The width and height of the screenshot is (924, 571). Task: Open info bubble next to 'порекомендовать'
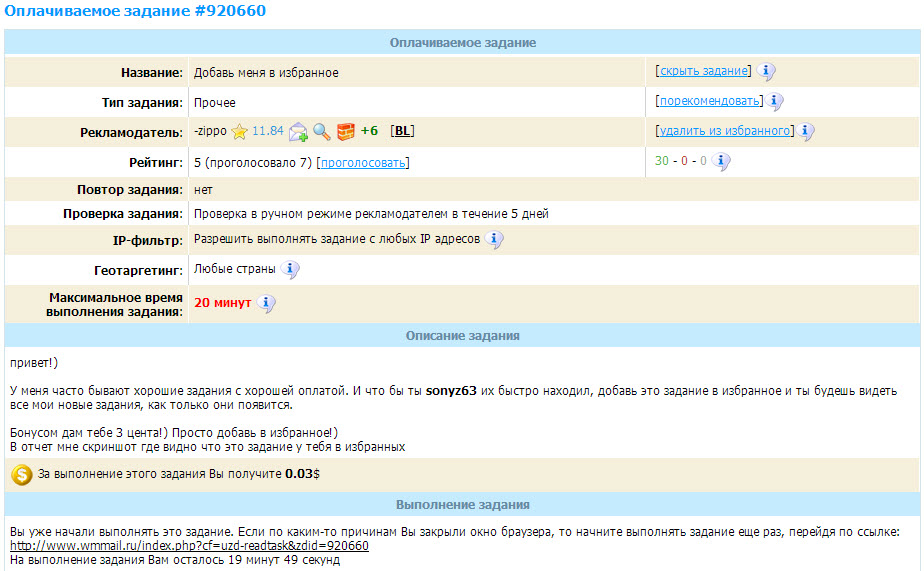[x=776, y=101]
